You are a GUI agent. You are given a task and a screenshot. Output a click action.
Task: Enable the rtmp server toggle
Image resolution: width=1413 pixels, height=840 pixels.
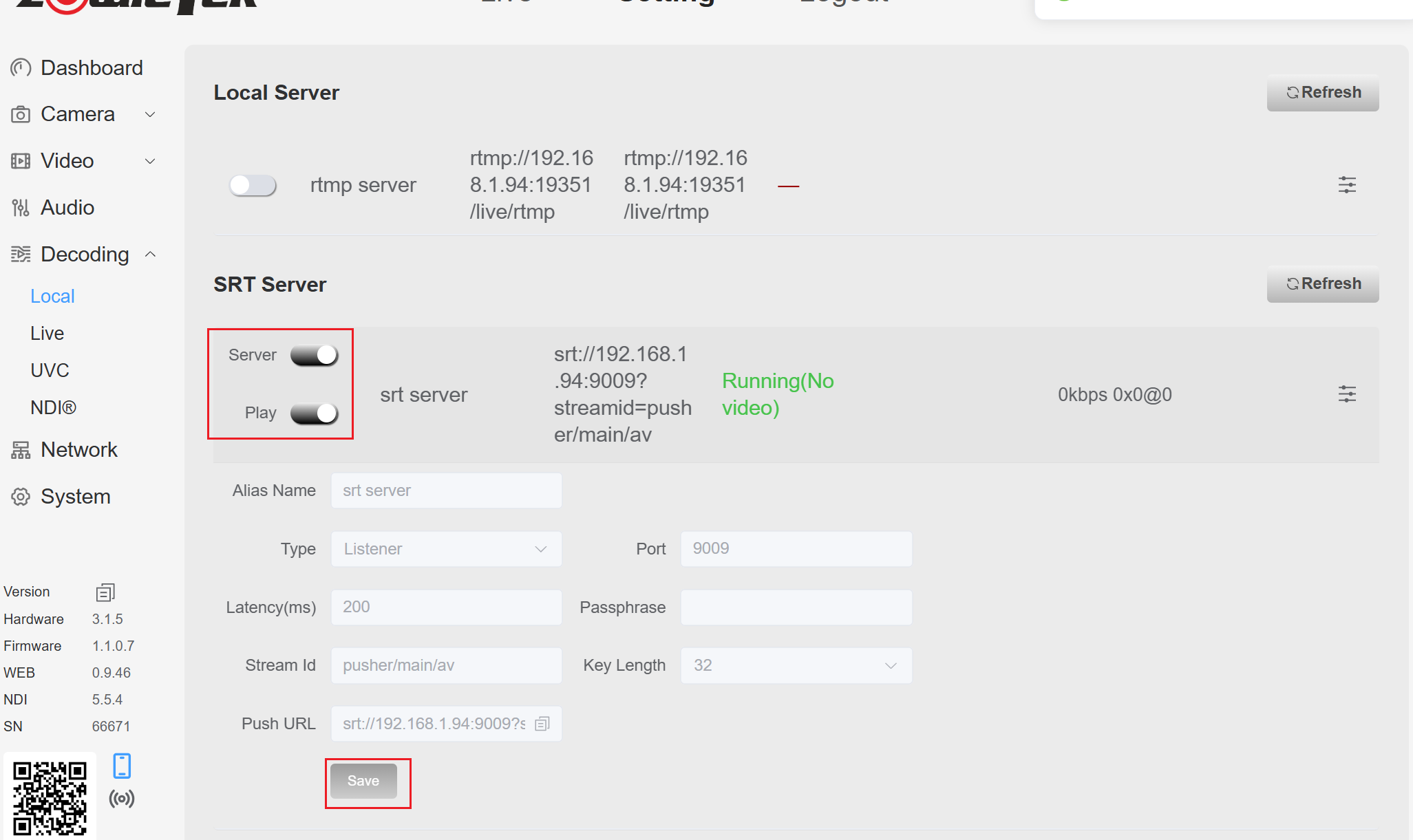[x=253, y=185]
